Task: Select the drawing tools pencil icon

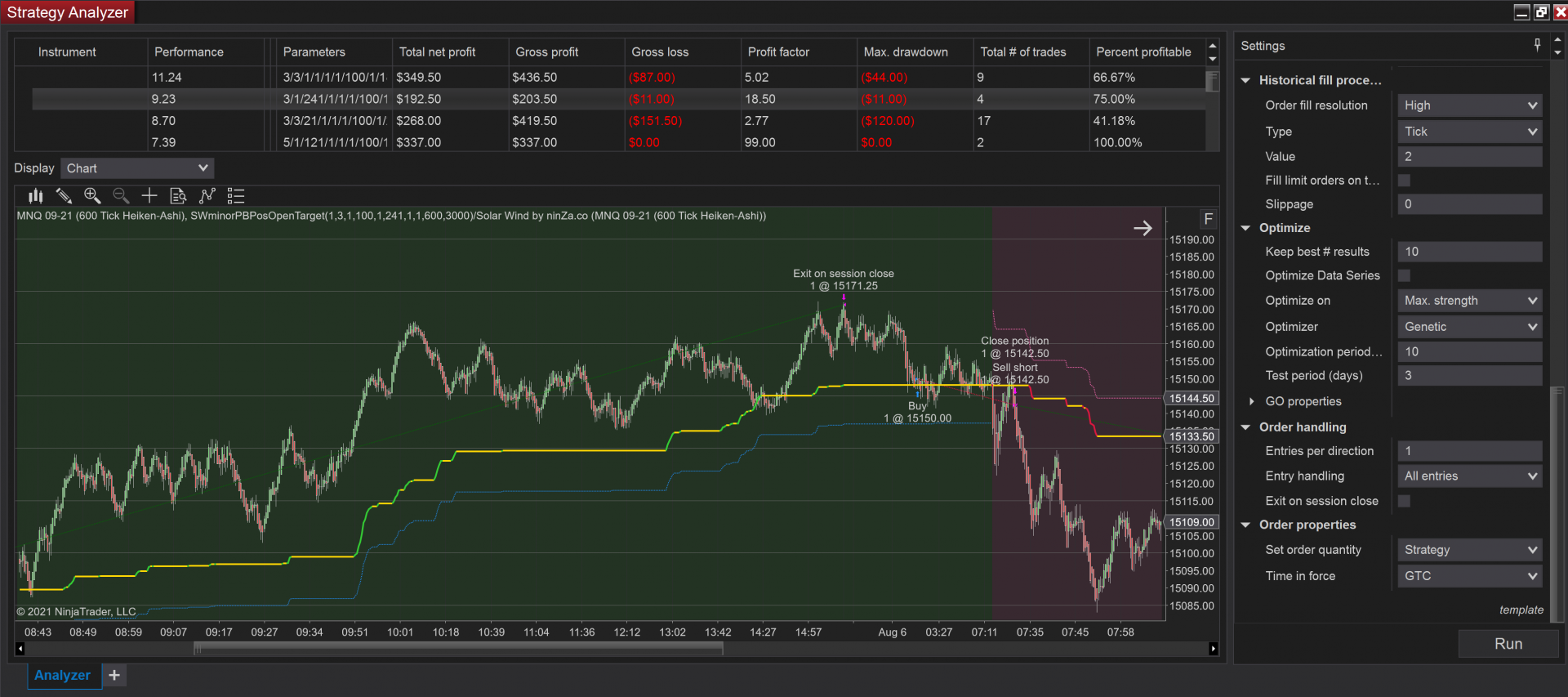Action: 64,196
